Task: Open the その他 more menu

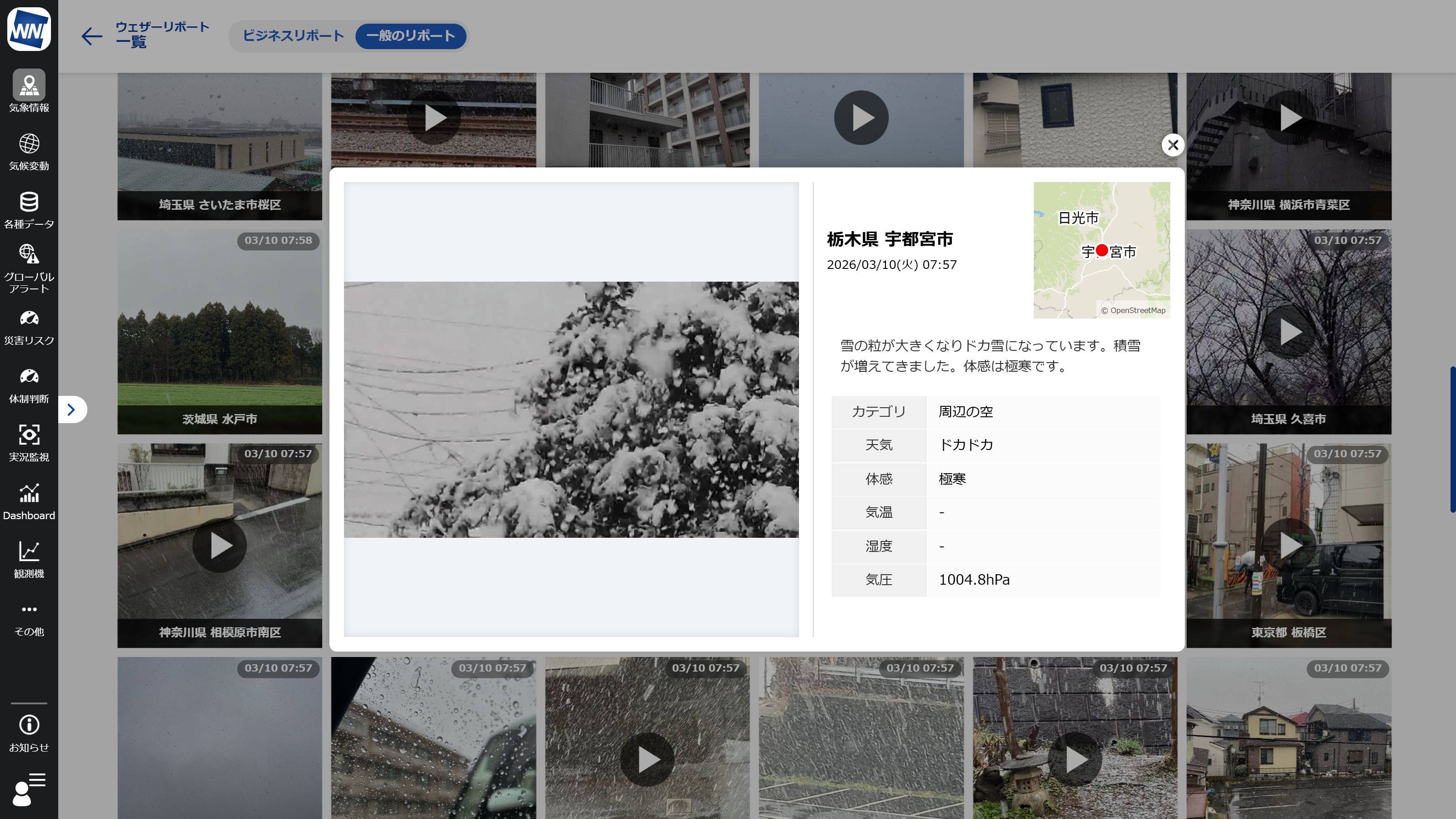Action: [29, 610]
